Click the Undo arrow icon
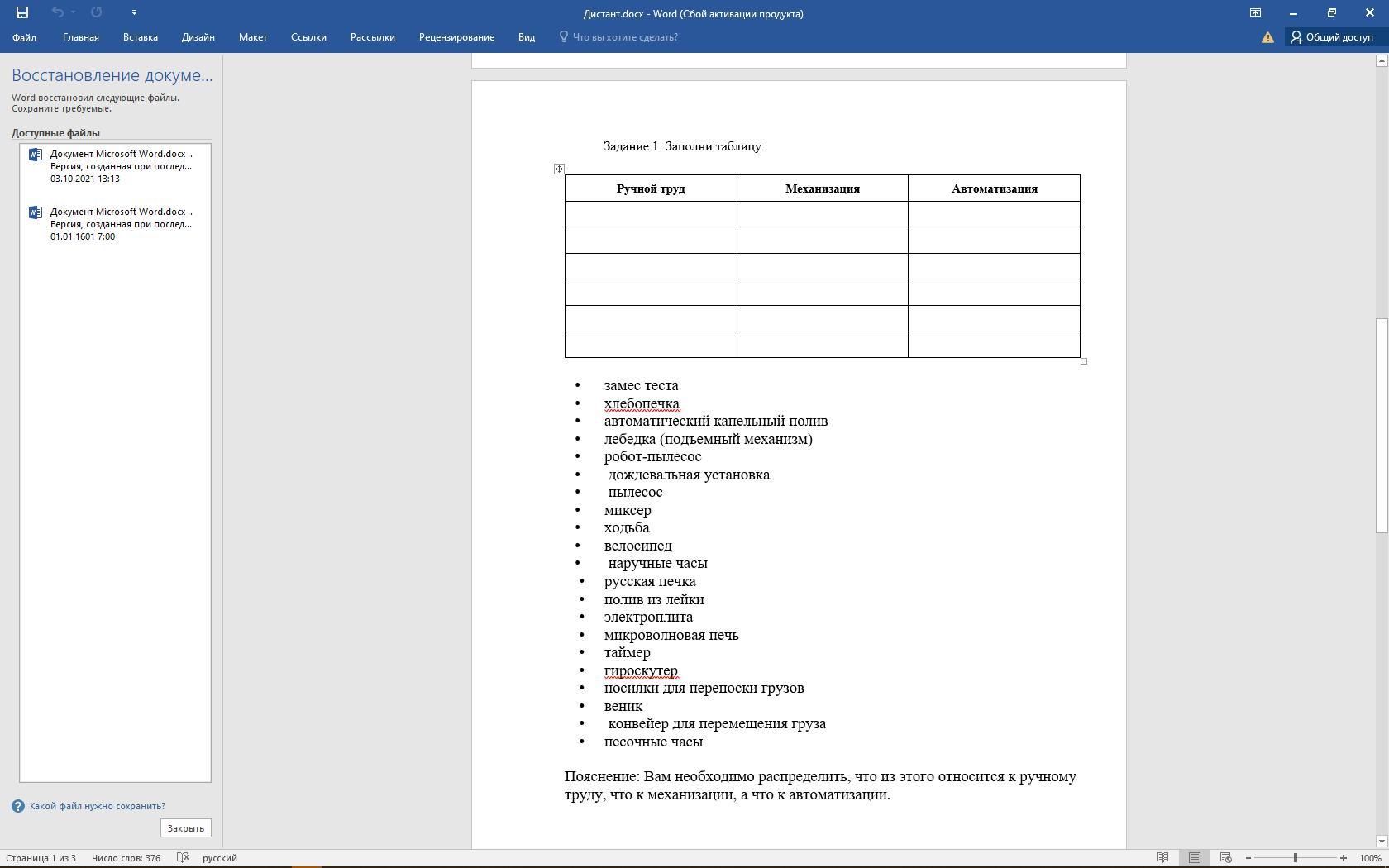 click(x=57, y=12)
